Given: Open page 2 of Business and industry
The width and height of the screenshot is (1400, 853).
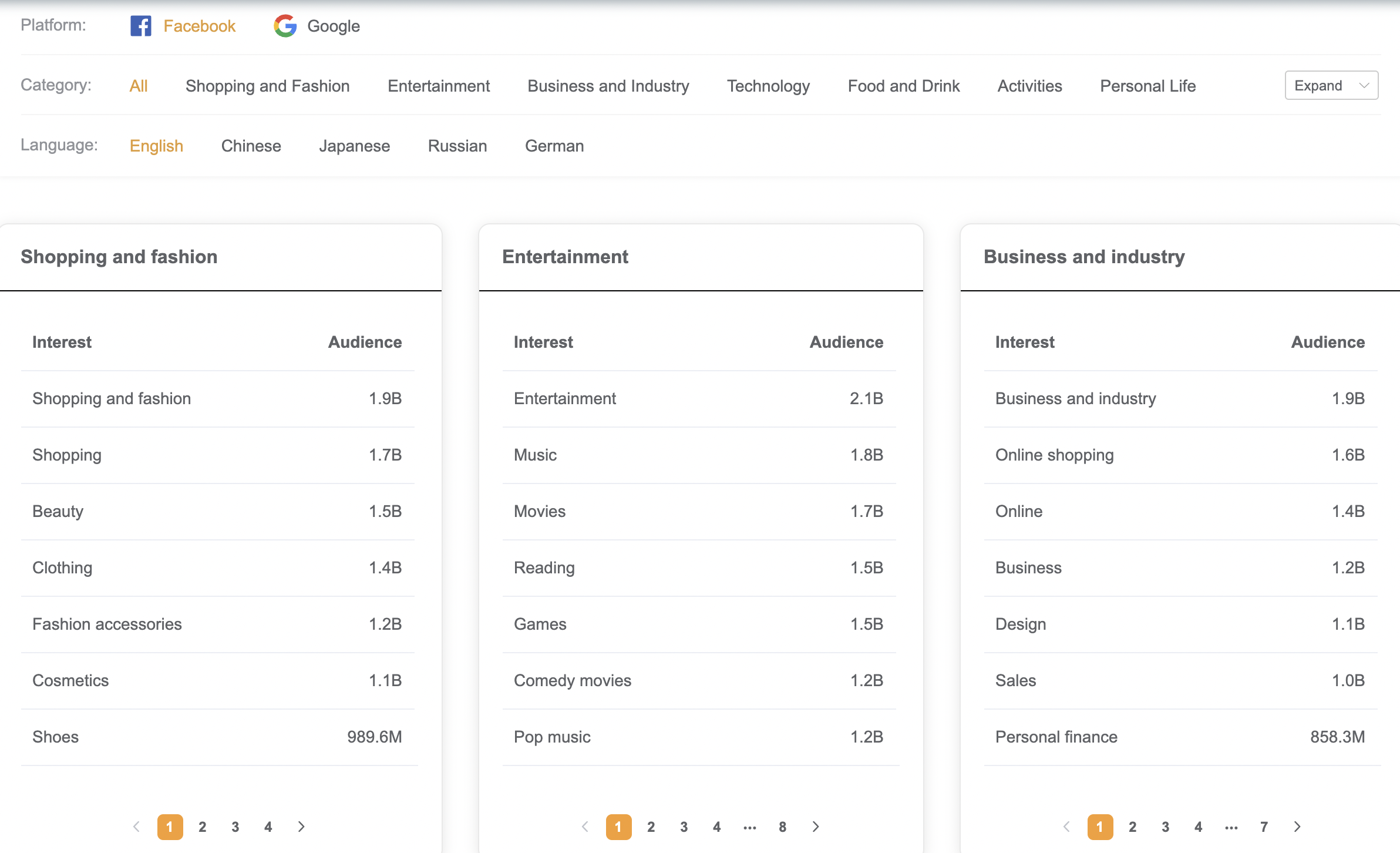Looking at the screenshot, I should coord(1133,827).
